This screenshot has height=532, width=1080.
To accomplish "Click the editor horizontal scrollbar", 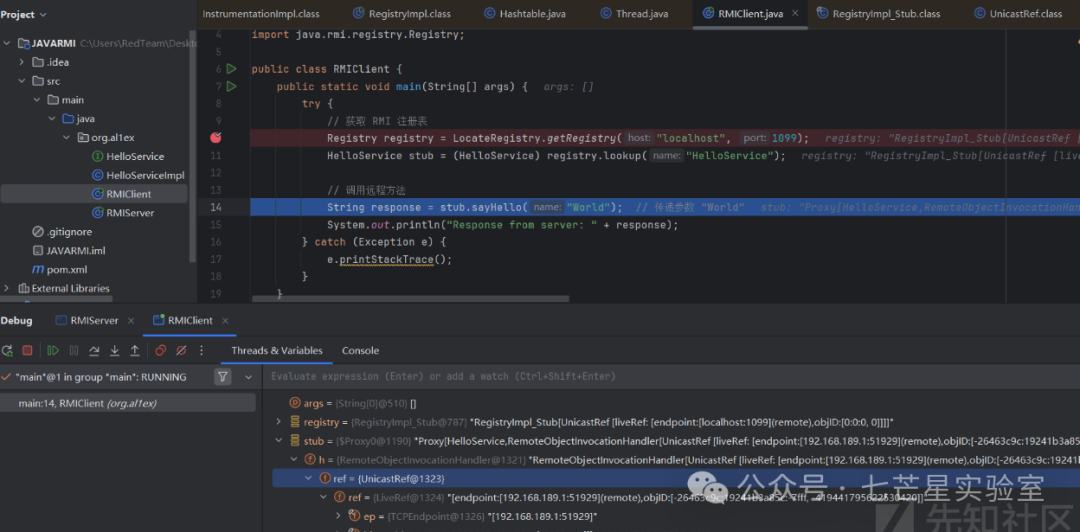I will pyautogui.click(x=411, y=299).
